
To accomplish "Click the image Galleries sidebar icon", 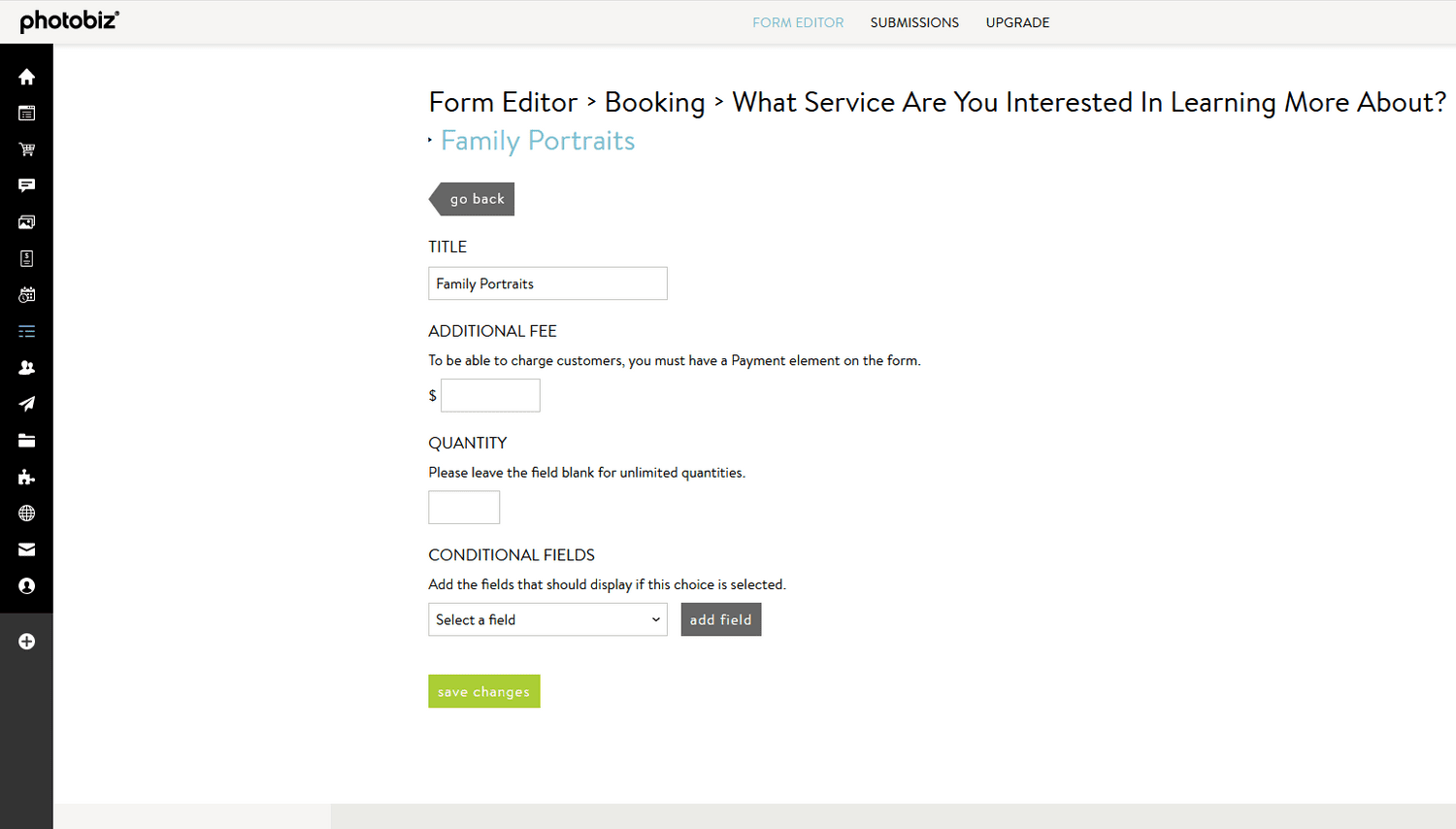I will pyautogui.click(x=26, y=221).
